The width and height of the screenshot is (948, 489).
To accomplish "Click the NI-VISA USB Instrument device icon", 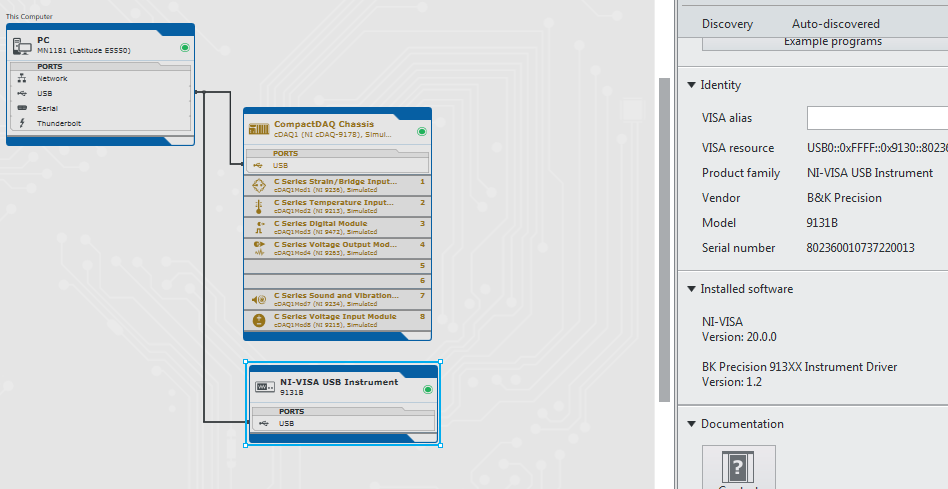I will 265,387.
